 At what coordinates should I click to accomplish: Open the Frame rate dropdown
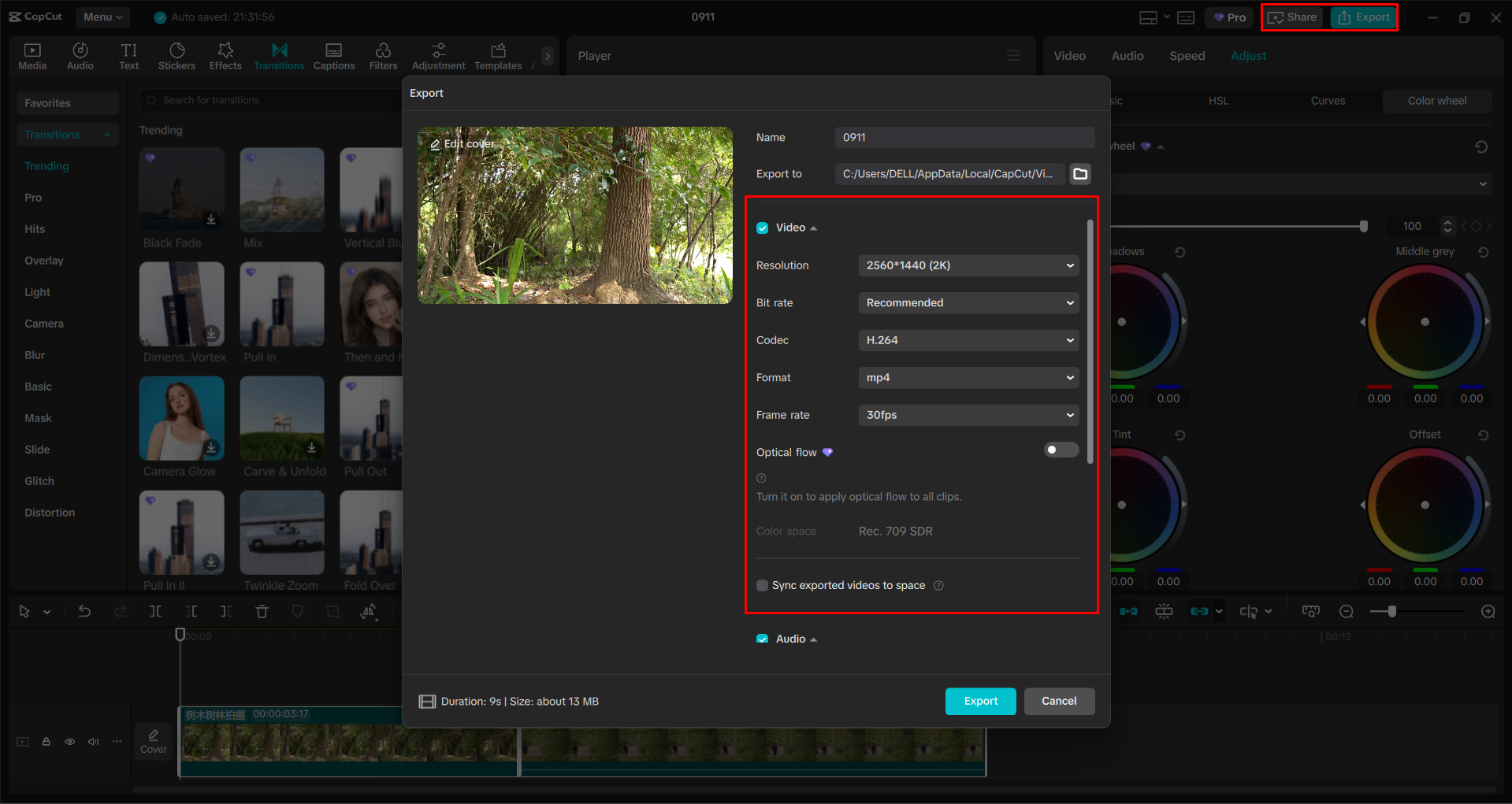pos(968,415)
